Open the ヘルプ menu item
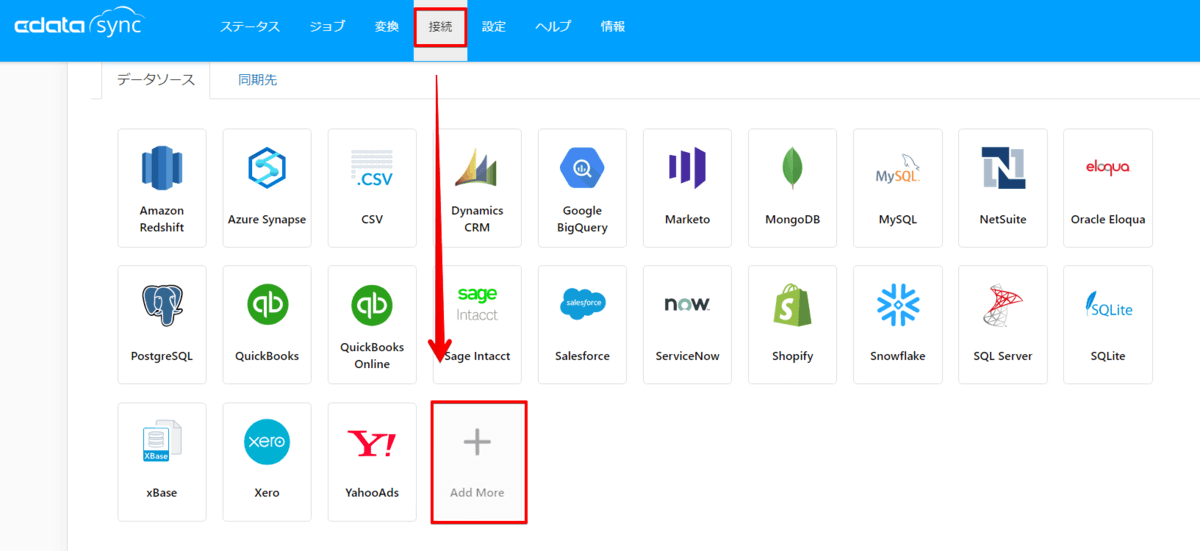 [x=553, y=27]
